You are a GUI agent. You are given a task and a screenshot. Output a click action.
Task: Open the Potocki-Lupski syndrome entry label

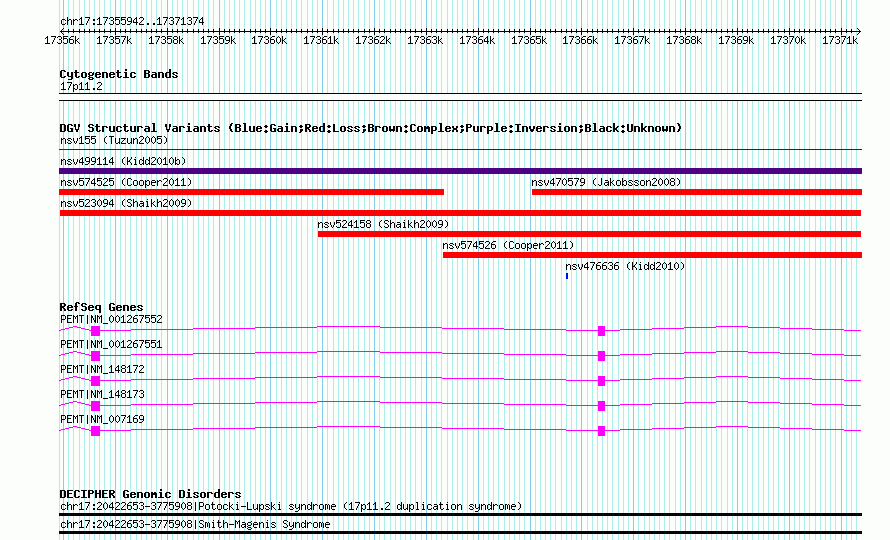pyautogui.click(x=291, y=506)
